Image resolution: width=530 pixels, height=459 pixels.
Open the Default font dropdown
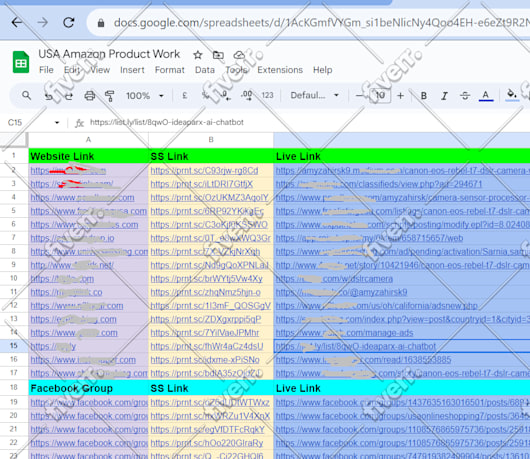click(x=314, y=96)
